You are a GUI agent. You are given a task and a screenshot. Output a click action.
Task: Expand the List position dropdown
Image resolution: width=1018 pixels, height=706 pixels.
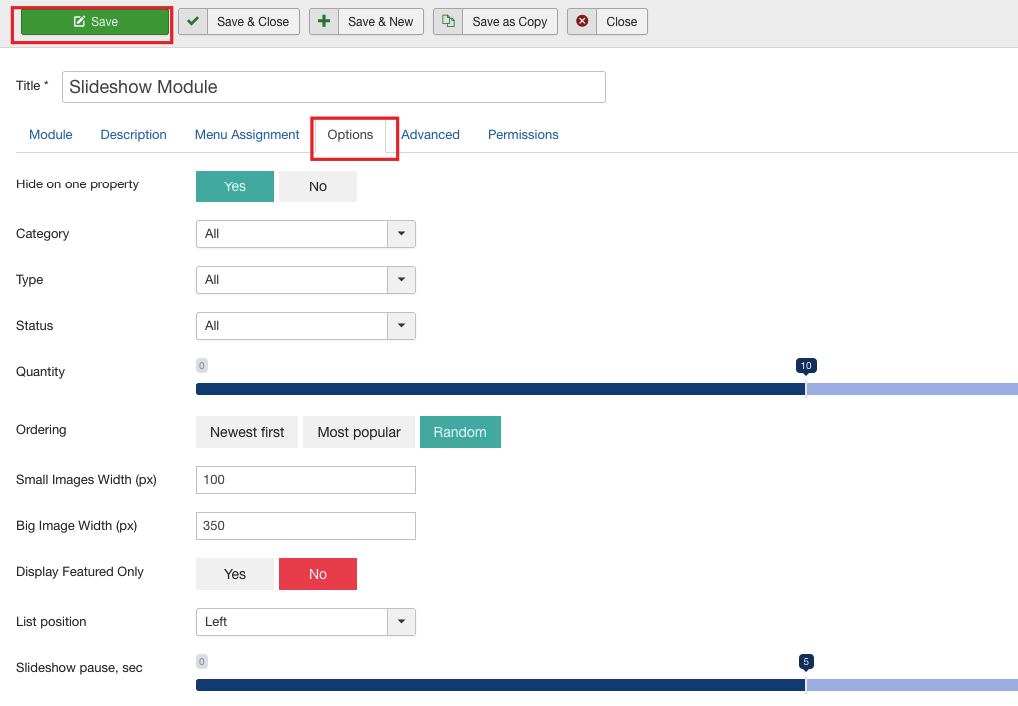[x=401, y=622]
